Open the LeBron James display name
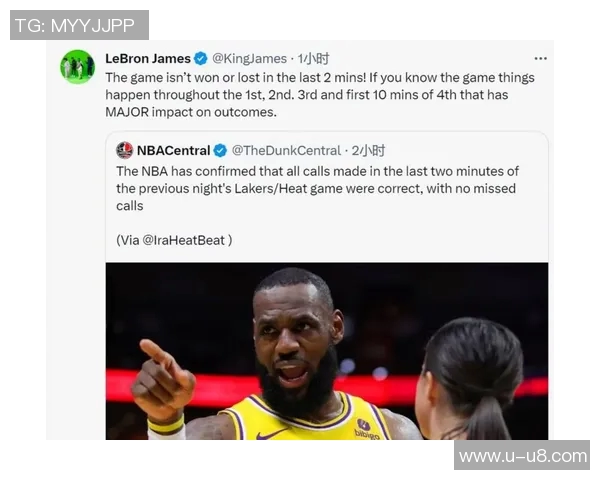The height and width of the screenshot is (480, 600). click(x=147, y=59)
